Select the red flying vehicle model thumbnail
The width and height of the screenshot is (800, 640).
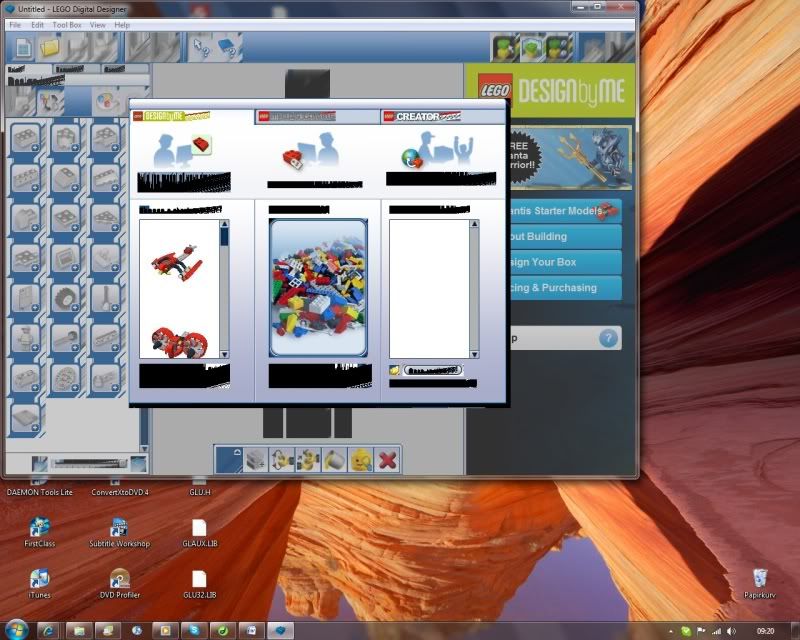pyautogui.click(x=177, y=262)
